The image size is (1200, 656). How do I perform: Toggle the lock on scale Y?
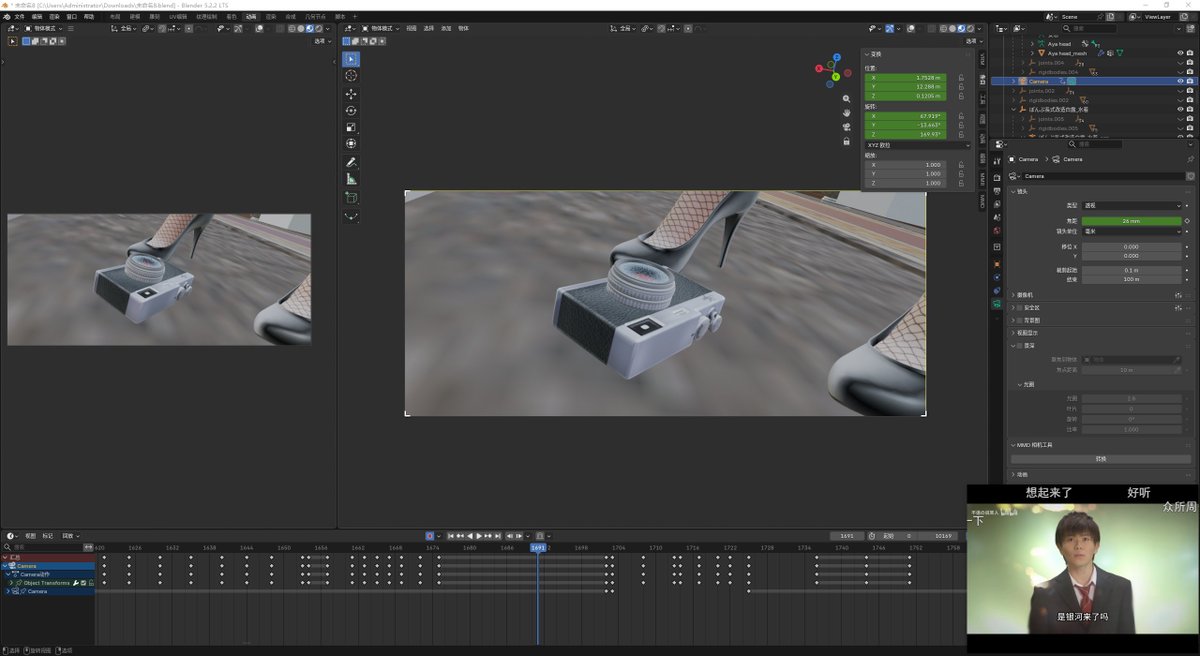tap(961, 174)
